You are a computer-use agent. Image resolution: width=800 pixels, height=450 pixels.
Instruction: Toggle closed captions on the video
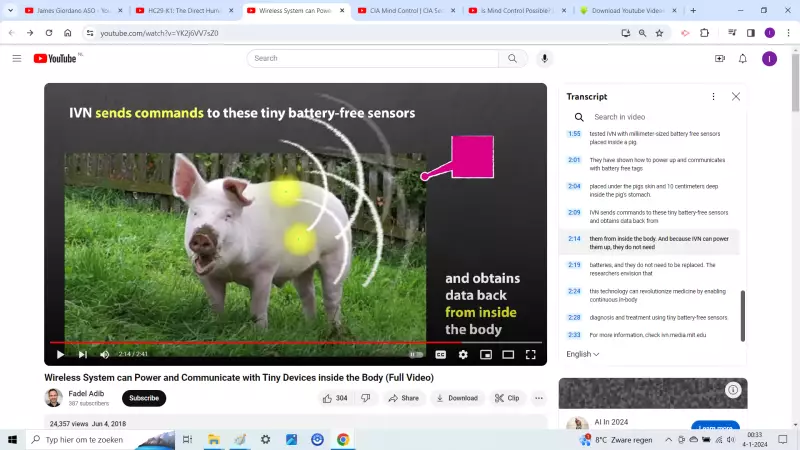(440, 354)
